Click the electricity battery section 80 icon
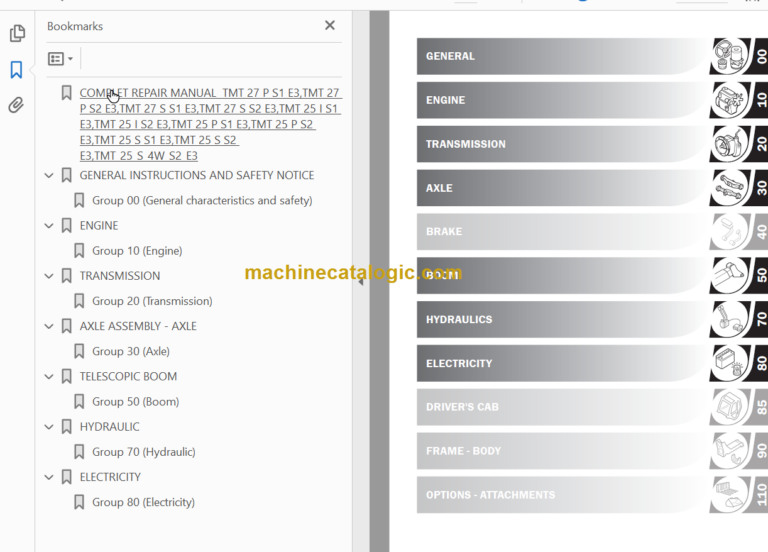The height and width of the screenshot is (552, 768). point(730,363)
